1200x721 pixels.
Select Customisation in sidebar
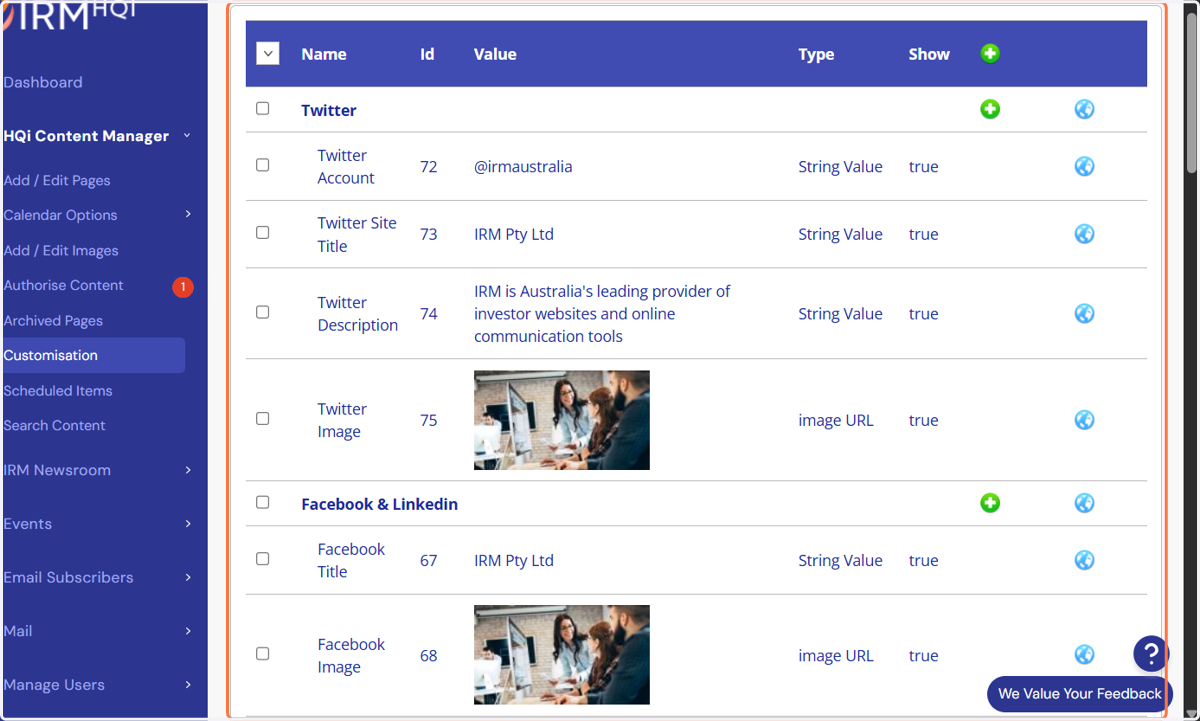pos(93,355)
